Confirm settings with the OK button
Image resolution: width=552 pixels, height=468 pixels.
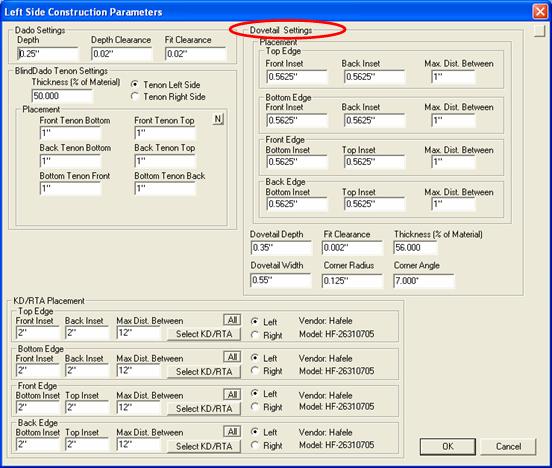(x=448, y=447)
